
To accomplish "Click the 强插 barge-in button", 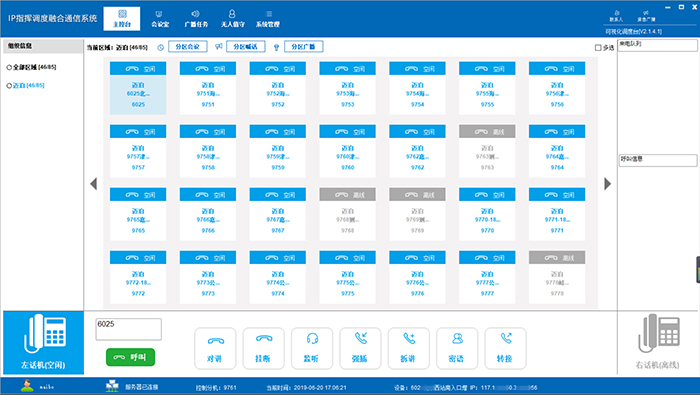I will tap(360, 349).
